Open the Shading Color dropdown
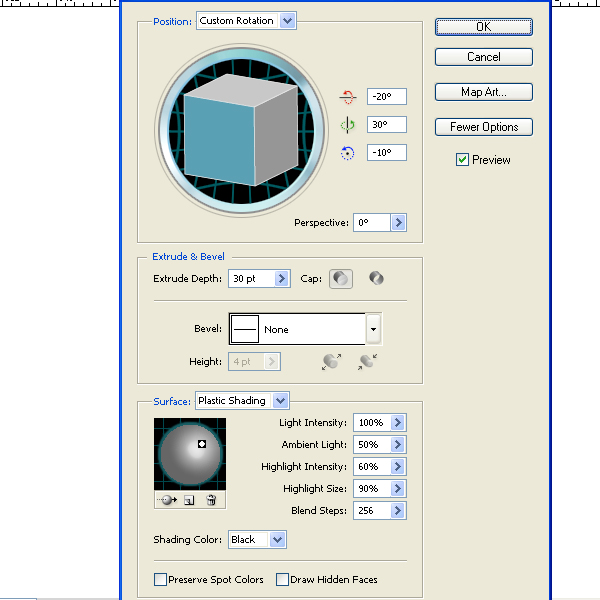600x600 pixels. pos(277,540)
